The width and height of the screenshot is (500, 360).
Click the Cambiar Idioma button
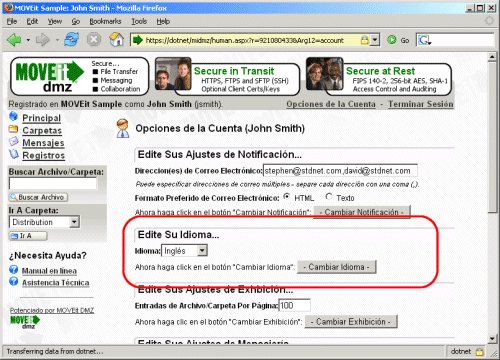tap(336, 267)
